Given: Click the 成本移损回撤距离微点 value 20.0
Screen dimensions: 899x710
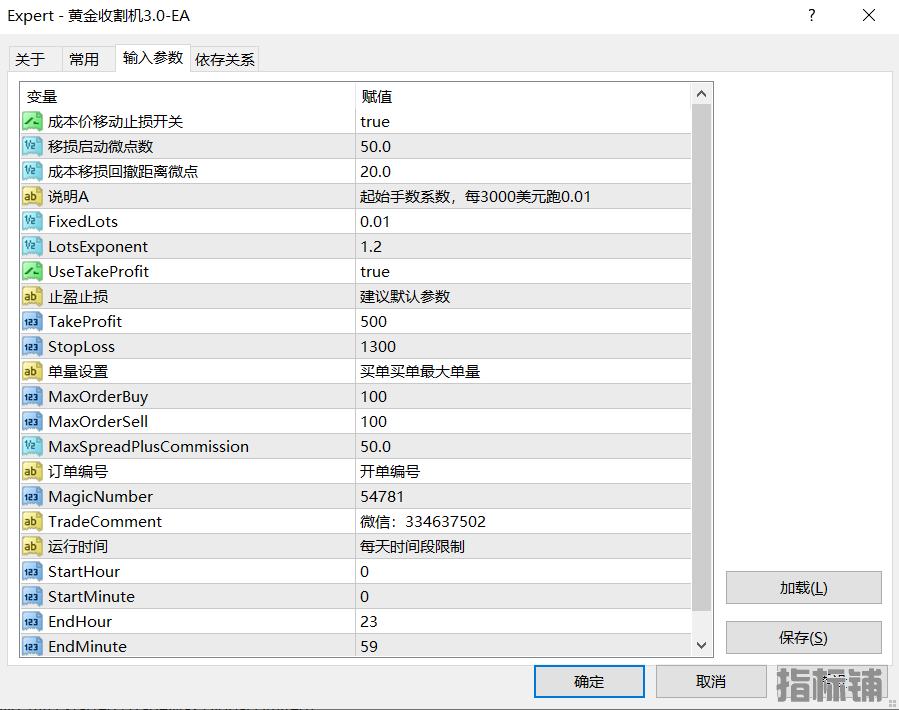Looking at the screenshot, I should click(376, 171).
